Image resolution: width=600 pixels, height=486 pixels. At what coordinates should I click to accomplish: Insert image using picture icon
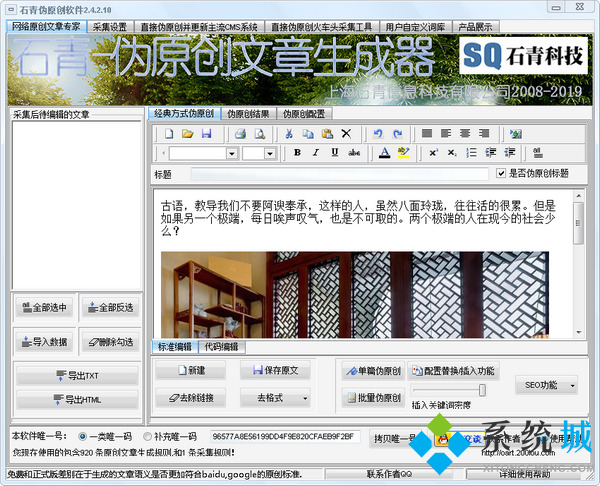516,134
